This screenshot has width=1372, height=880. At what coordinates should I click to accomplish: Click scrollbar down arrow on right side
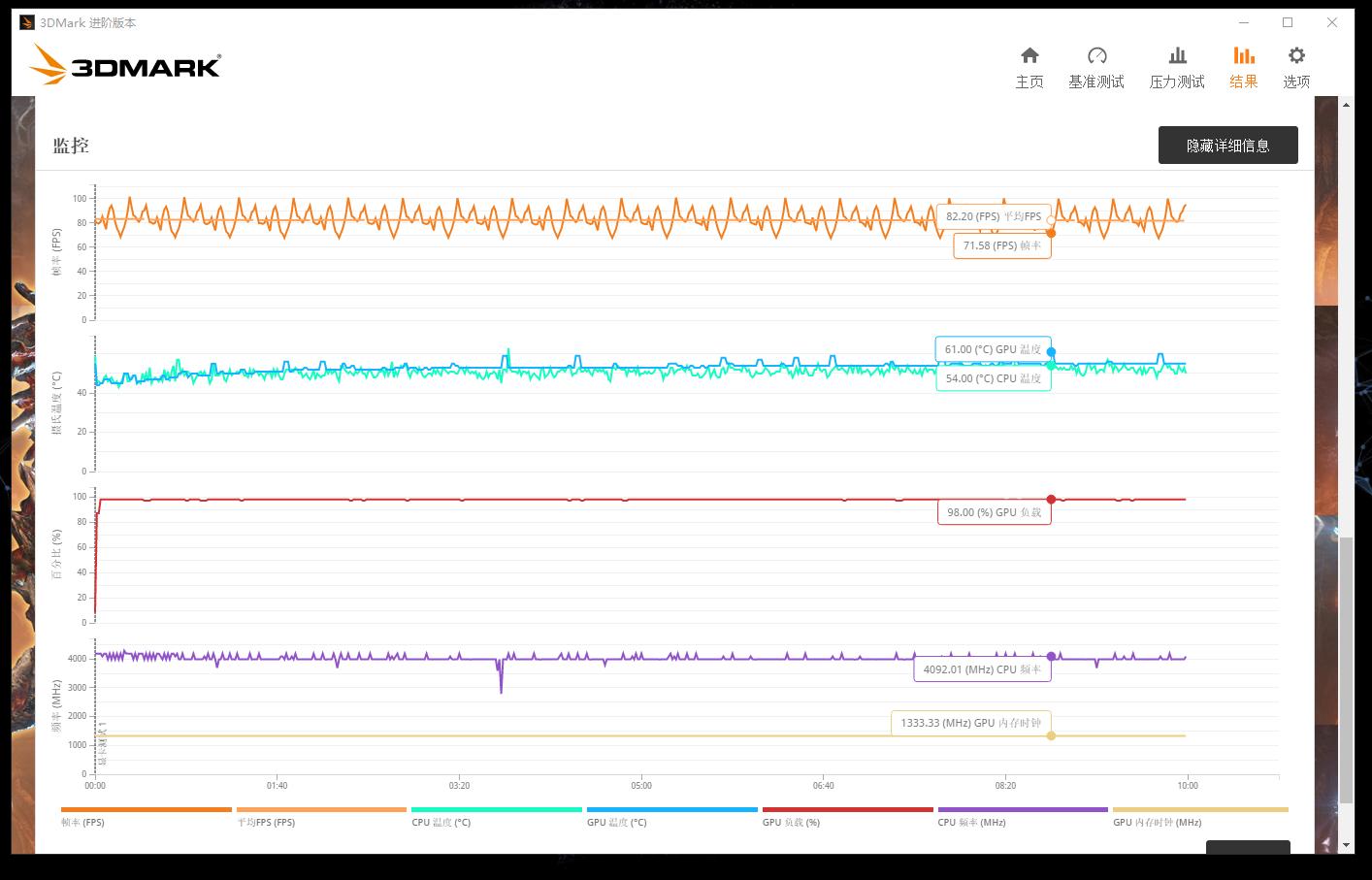tap(1346, 845)
